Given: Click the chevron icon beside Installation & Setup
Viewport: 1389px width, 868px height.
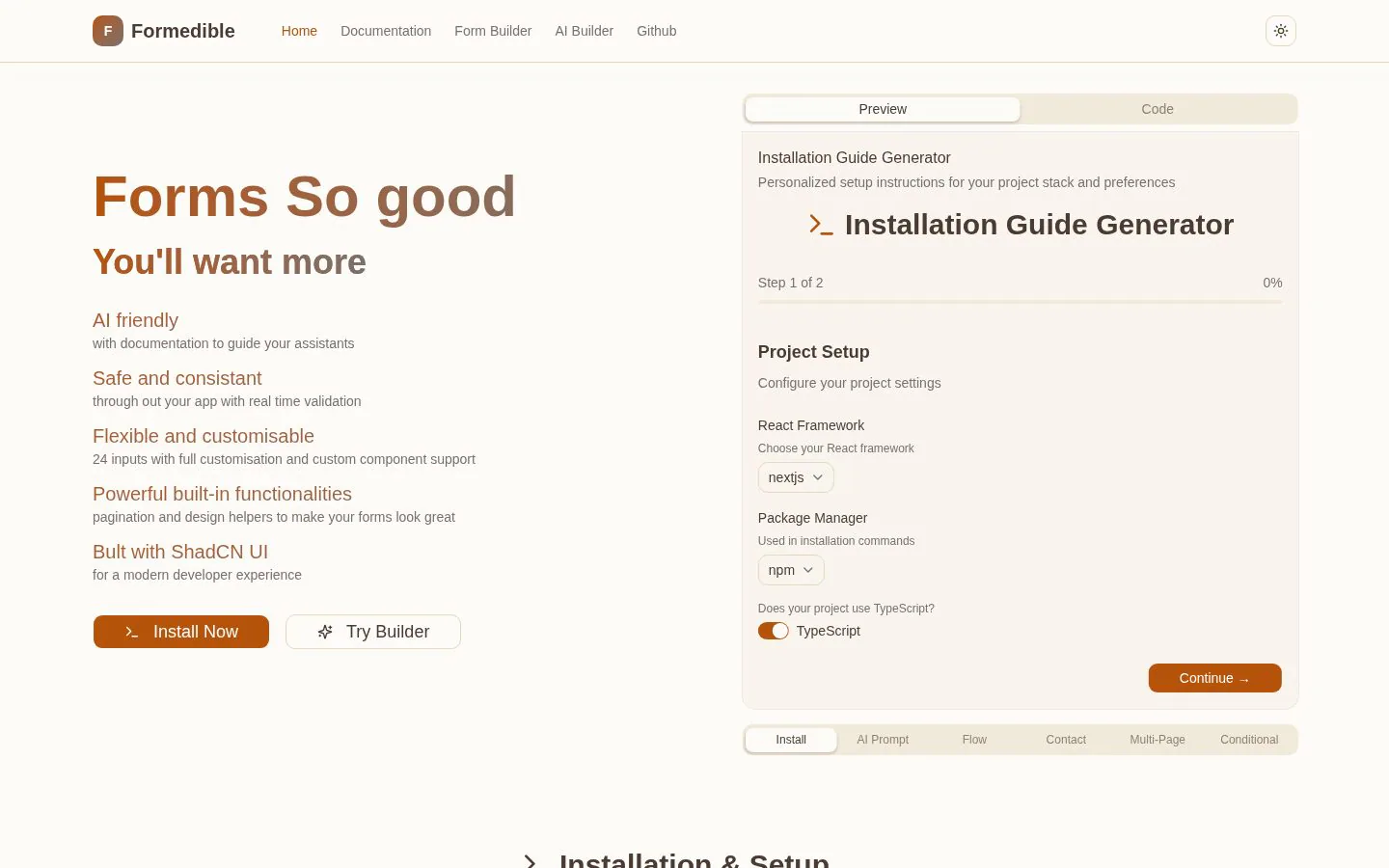Looking at the screenshot, I should coord(531,861).
